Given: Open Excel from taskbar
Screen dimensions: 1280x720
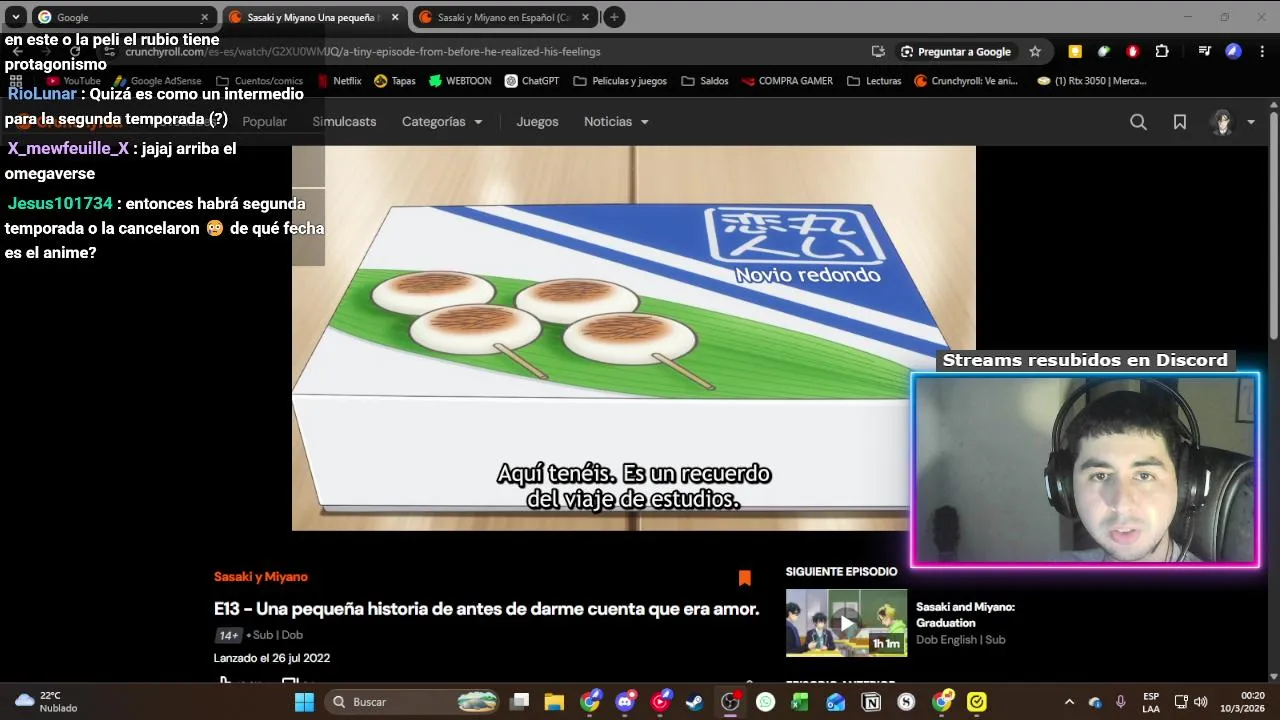Looking at the screenshot, I should click(800, 702).
